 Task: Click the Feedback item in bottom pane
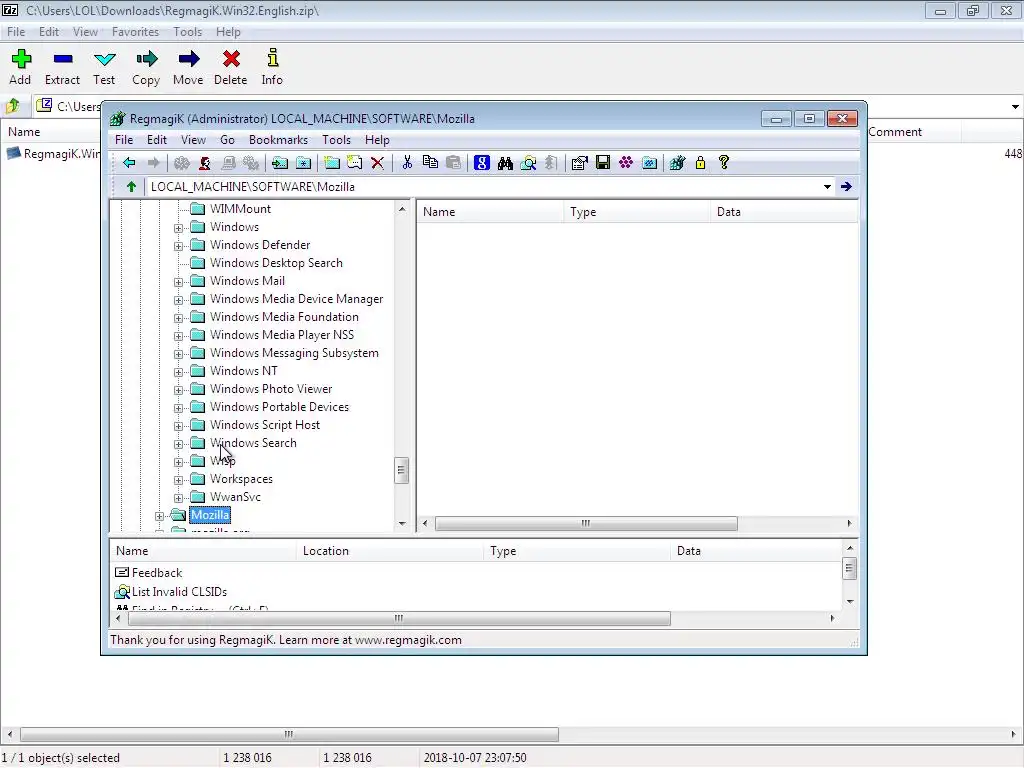tap(157, 573)
